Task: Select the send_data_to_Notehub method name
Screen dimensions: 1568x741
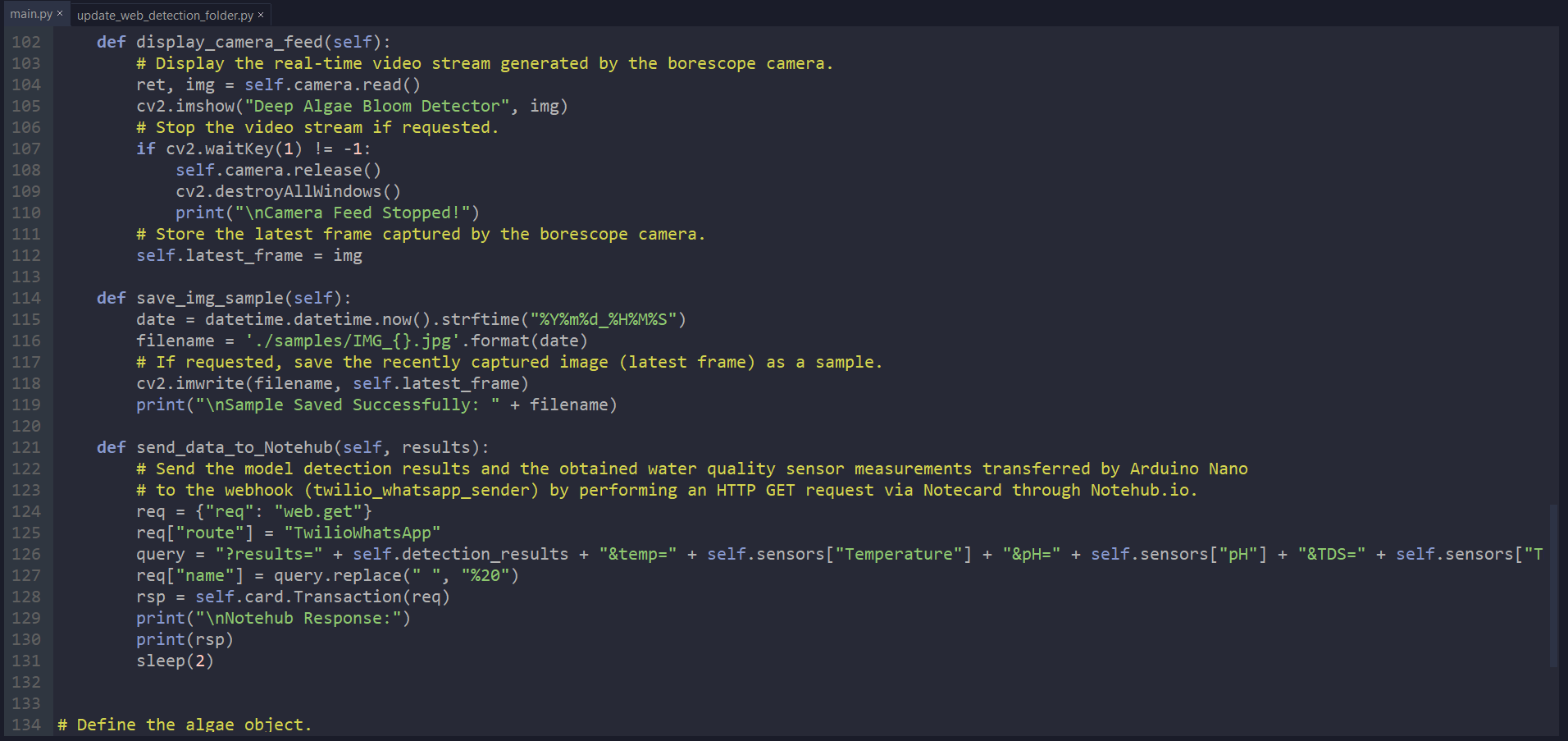Action: [x=236, y=447]
